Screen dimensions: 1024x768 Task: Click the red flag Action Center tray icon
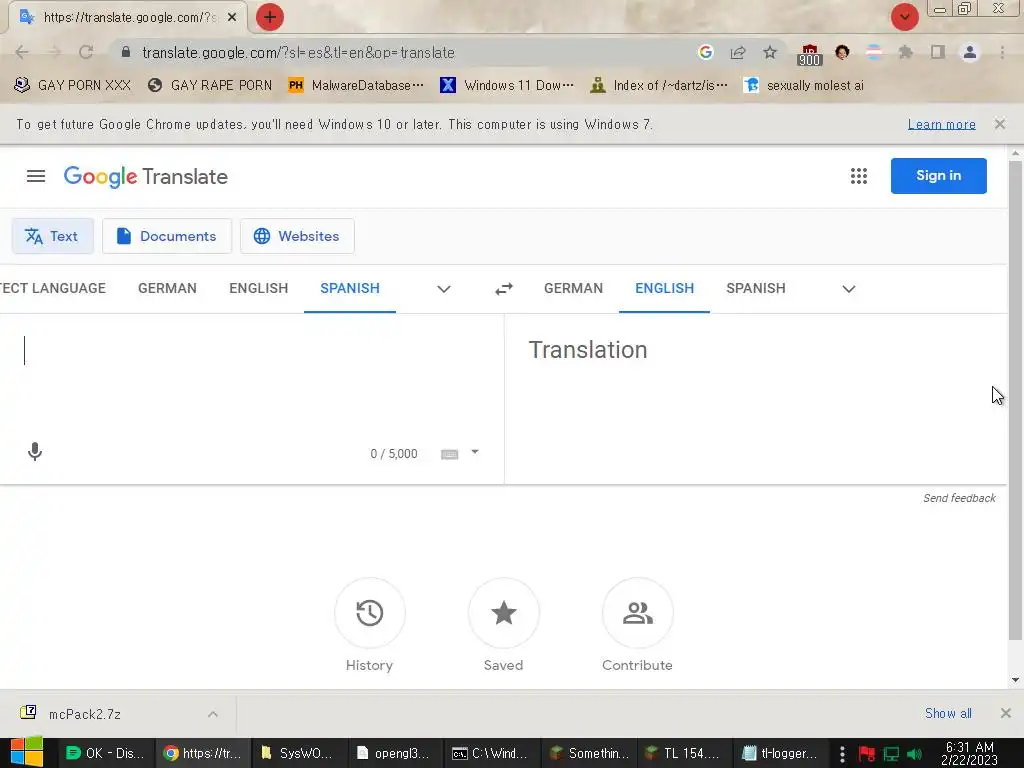(x=867, y=754)
